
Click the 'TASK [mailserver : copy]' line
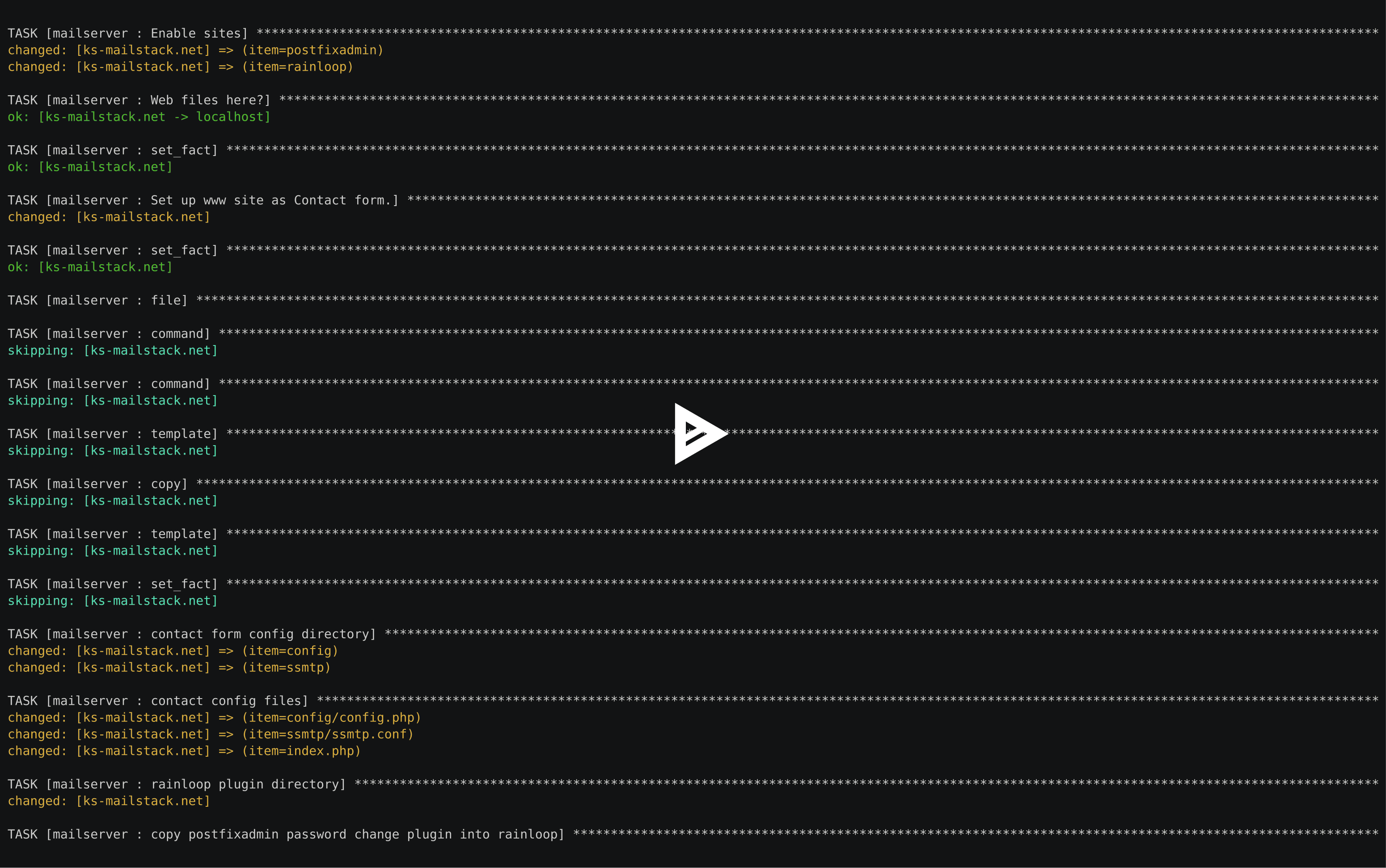coord(97,484)
